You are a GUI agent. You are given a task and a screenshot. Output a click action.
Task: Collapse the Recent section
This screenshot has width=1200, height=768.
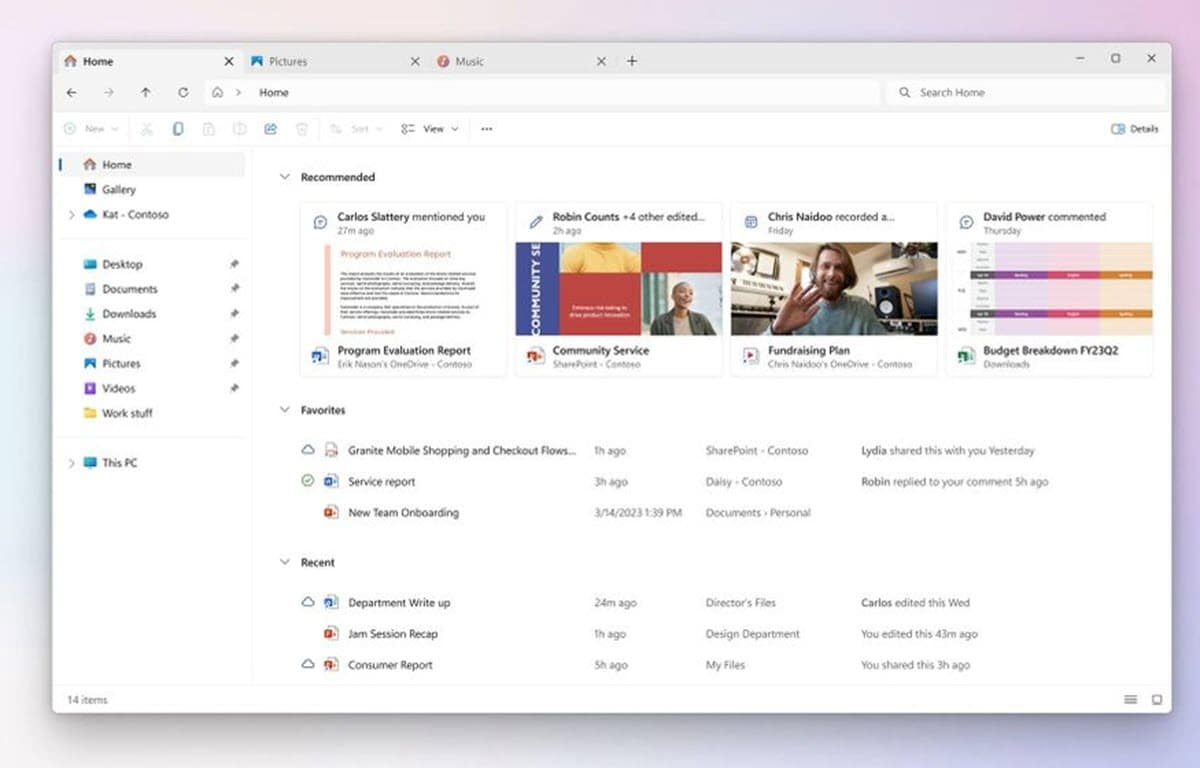pos(285,562)
